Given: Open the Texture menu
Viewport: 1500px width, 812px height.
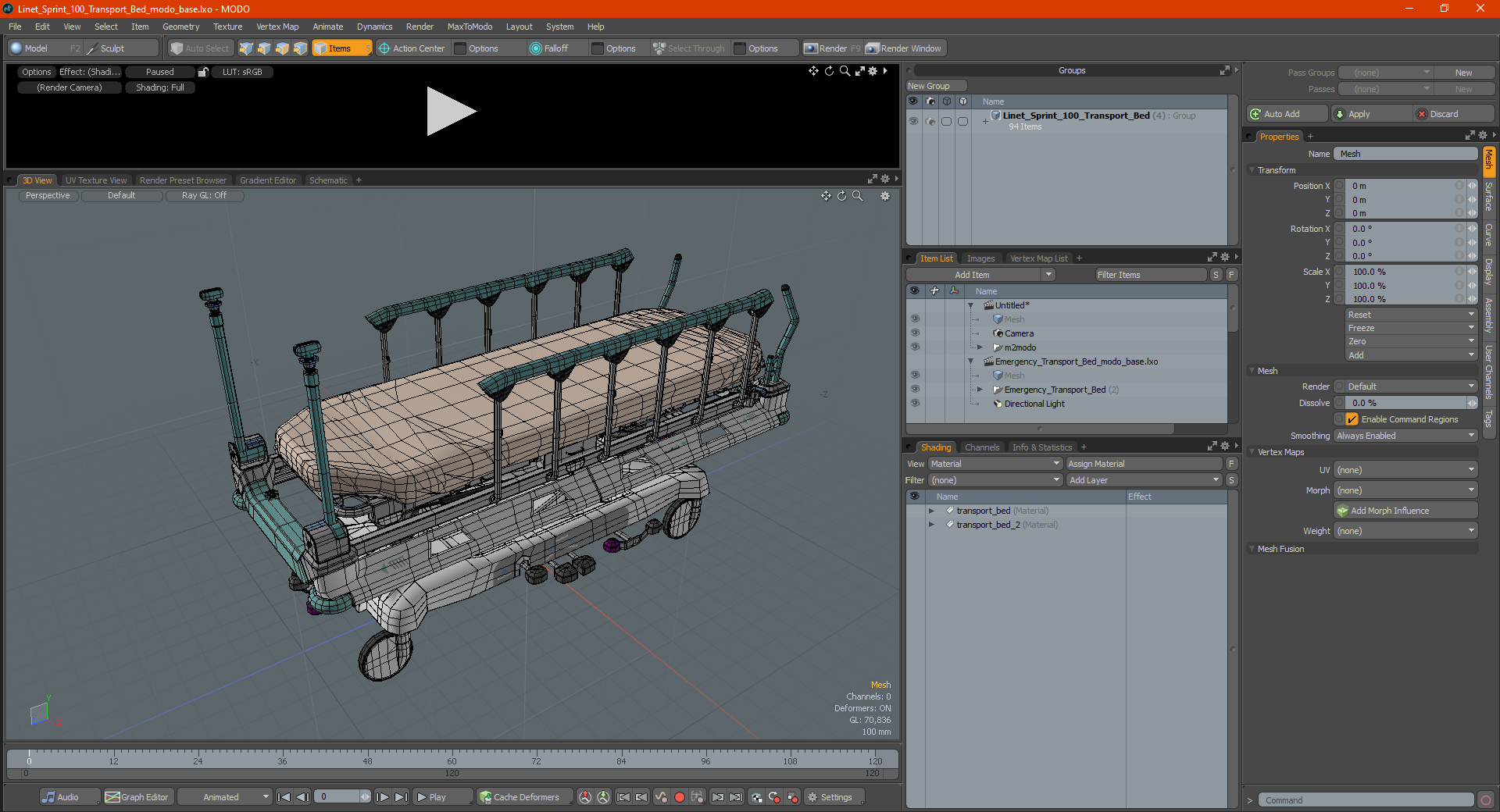Looking at the screenshot, I should (x=227, y=27).
